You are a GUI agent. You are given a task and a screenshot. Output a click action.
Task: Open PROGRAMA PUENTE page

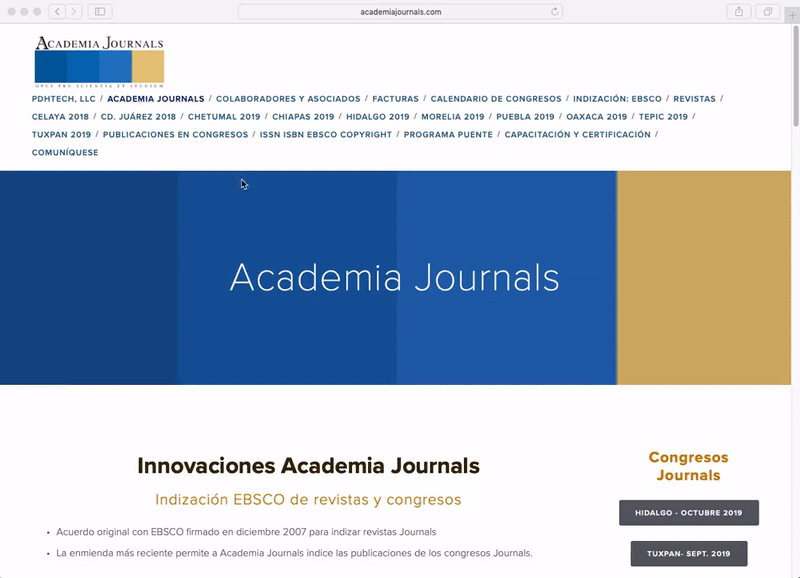coord(448,135)
